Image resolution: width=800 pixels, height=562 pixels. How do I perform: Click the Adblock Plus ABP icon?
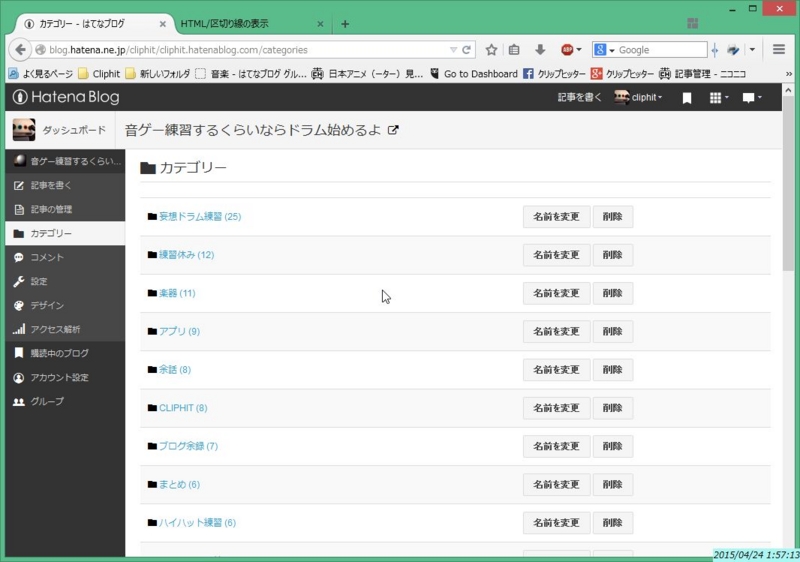pos(566,49)
